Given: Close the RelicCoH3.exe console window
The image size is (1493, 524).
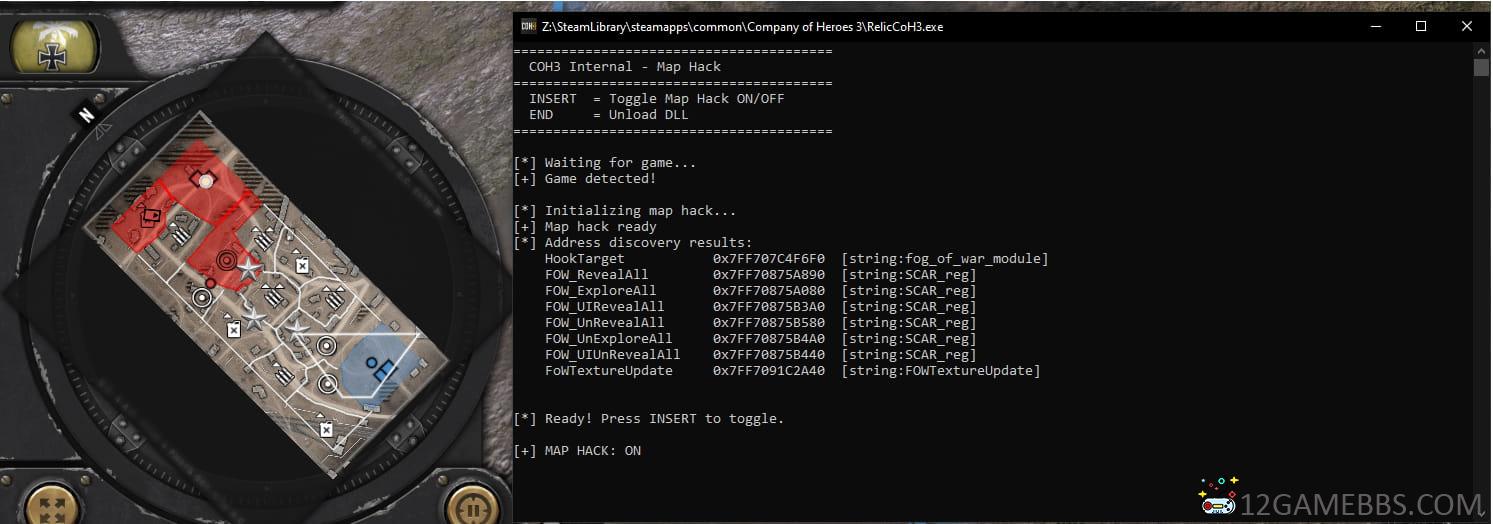Looking at the screenshot, I should (x=1467, y=27).
